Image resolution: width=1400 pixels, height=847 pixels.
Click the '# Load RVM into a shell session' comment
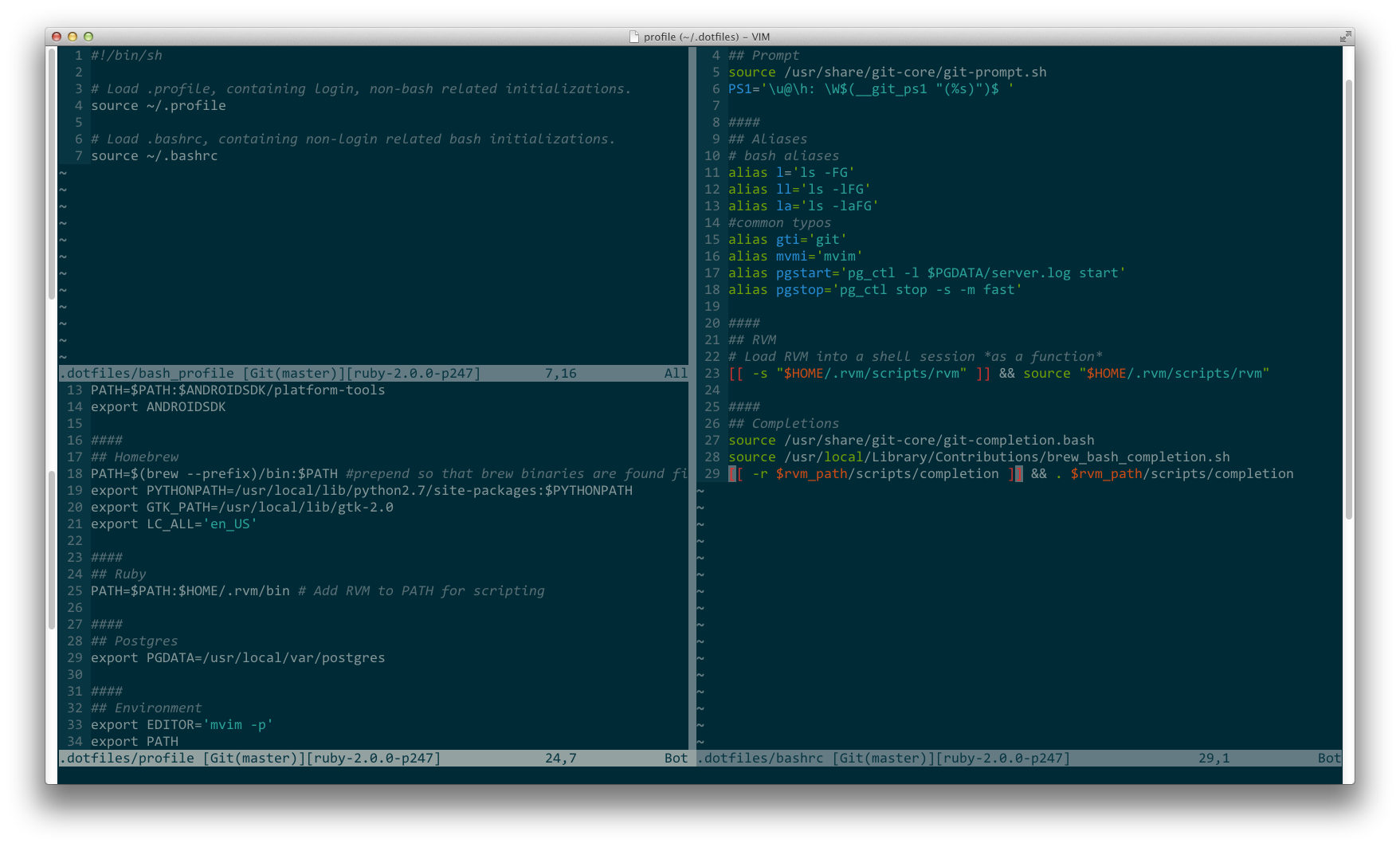[916, 356]
